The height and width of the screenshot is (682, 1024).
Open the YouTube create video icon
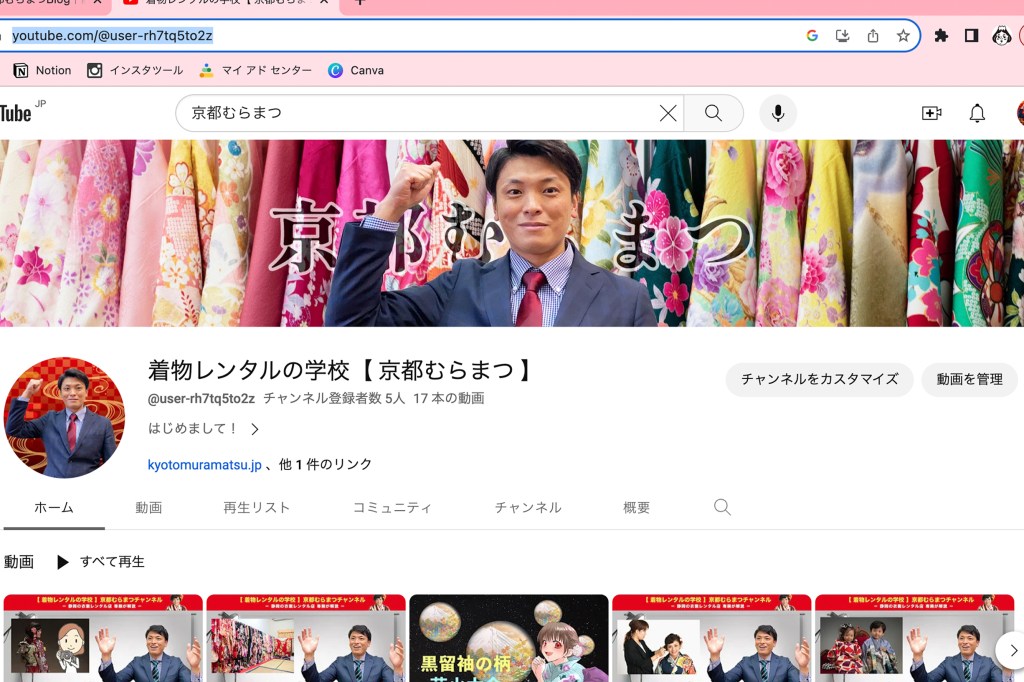(932, 113)
